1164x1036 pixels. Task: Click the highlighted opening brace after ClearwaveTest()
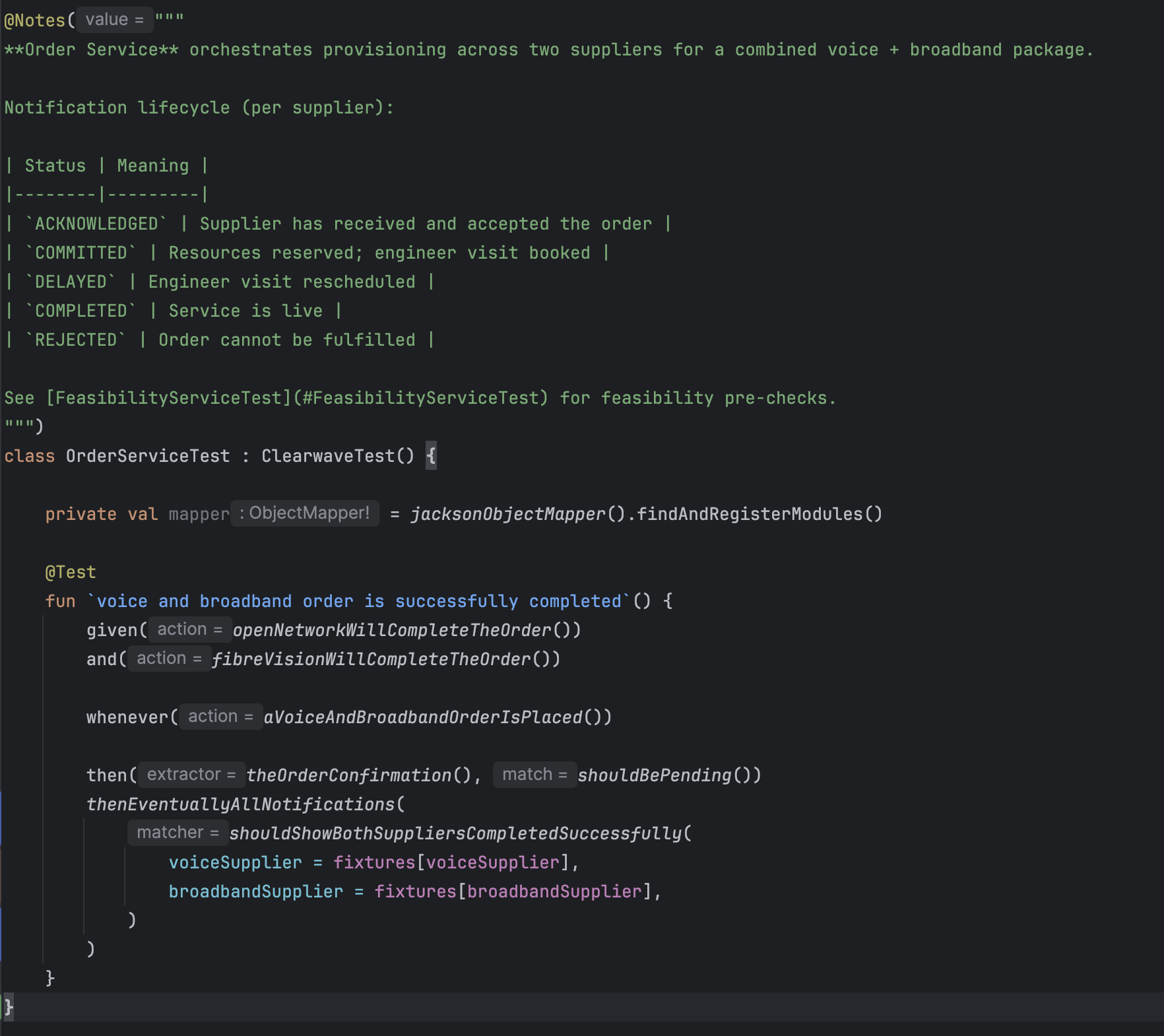click(431, 455)
